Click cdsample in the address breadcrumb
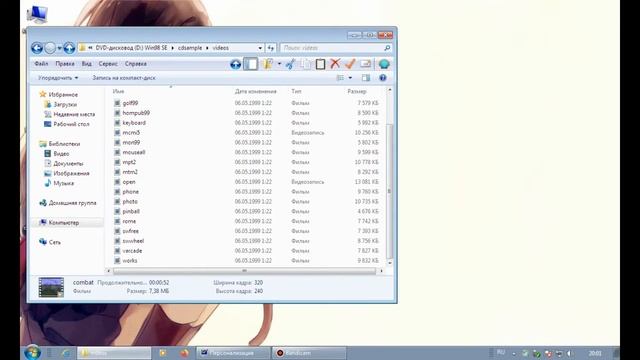The image size is (640, 360). [190, 48]
